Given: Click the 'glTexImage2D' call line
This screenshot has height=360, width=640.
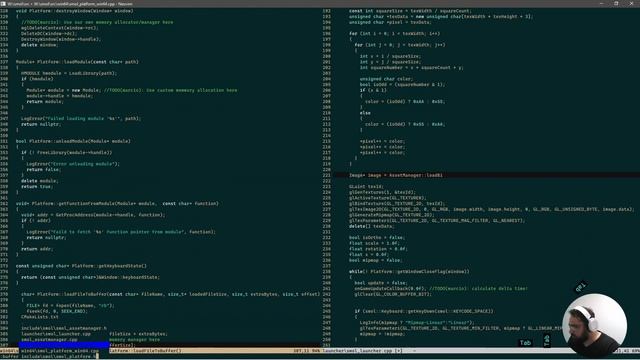Looking at the screenshot, I should pyautogui.click(x=491, y=209).
